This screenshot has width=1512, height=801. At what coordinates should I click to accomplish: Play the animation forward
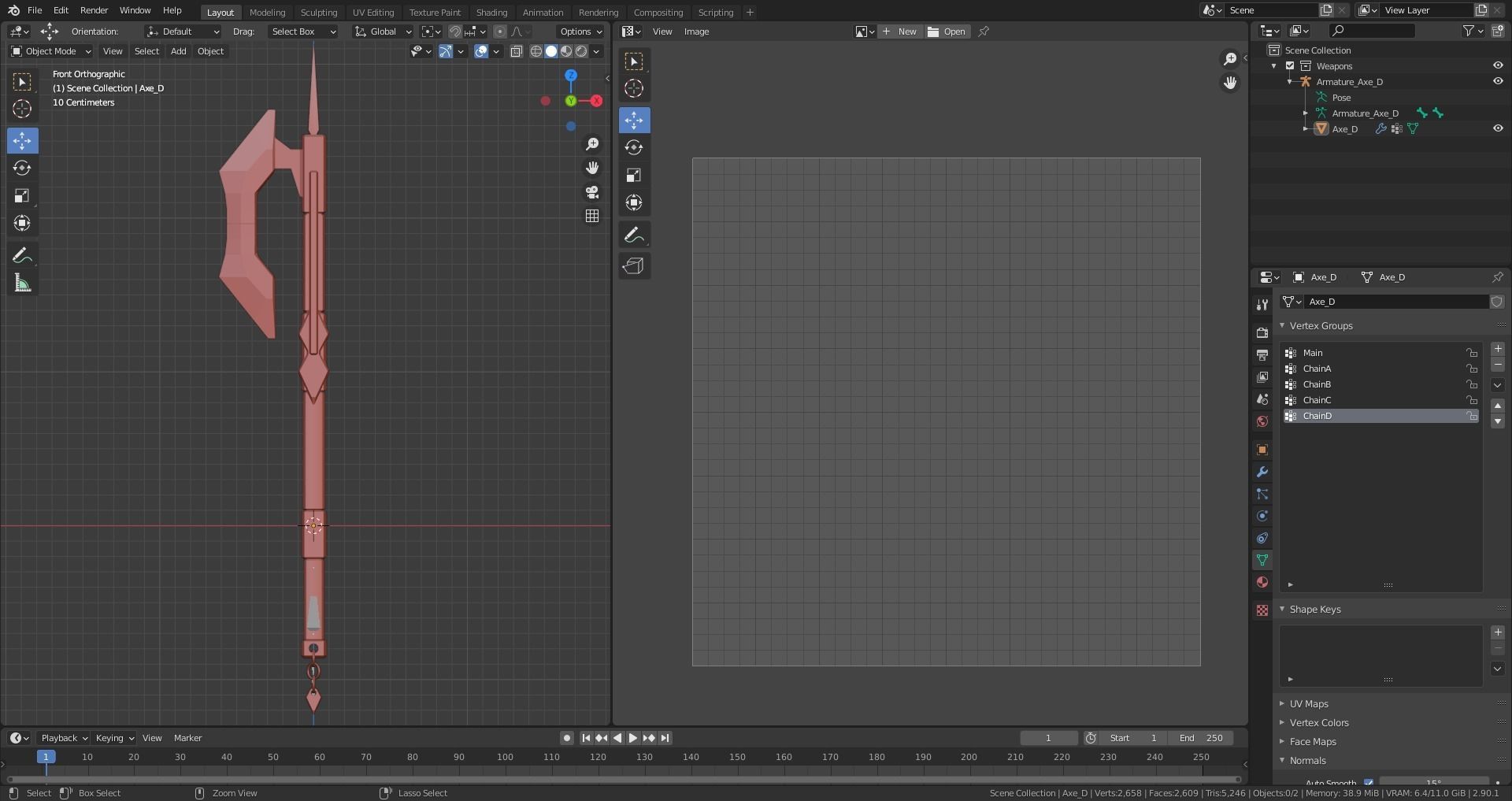(633, 738)
